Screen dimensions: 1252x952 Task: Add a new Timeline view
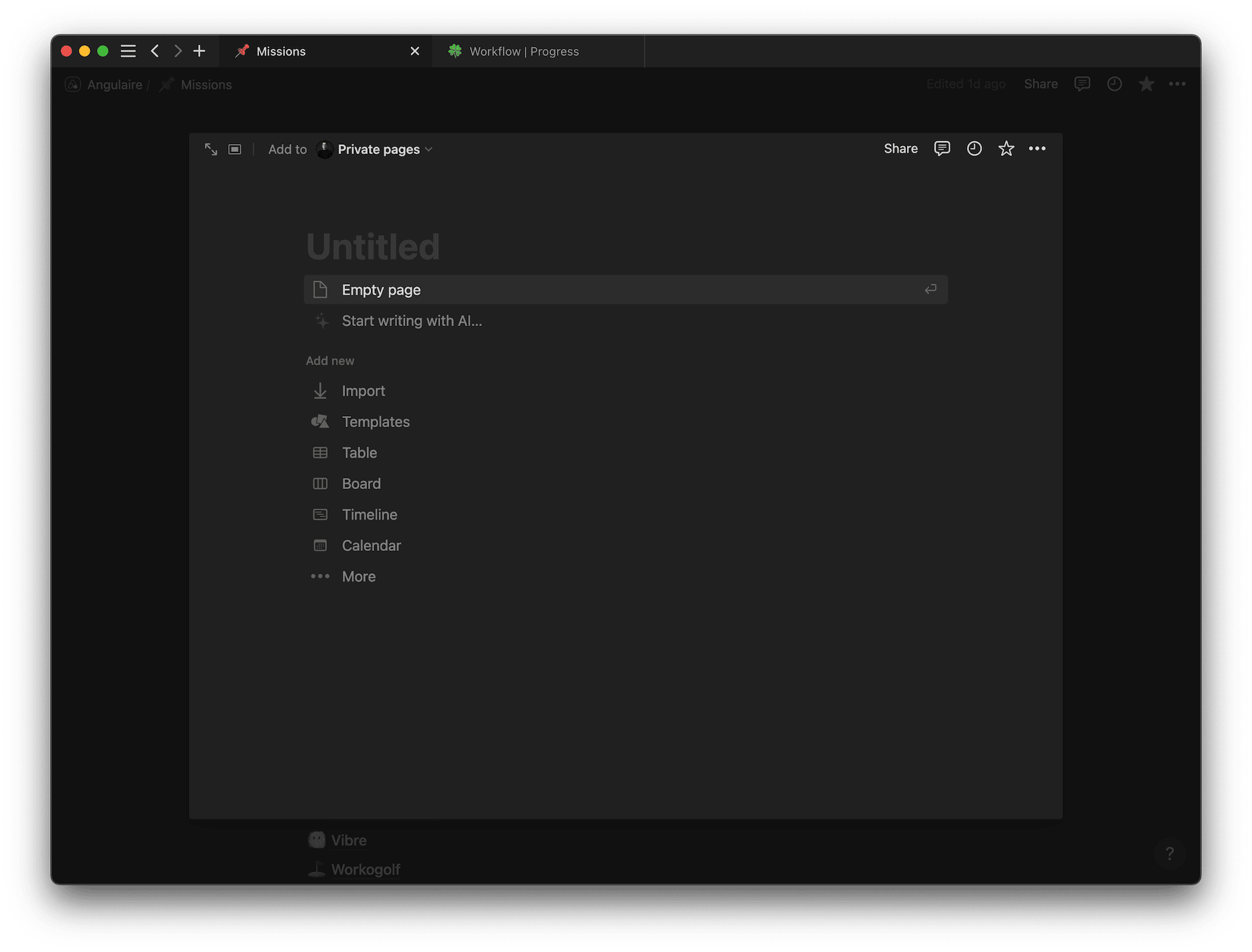pos(369,514)
